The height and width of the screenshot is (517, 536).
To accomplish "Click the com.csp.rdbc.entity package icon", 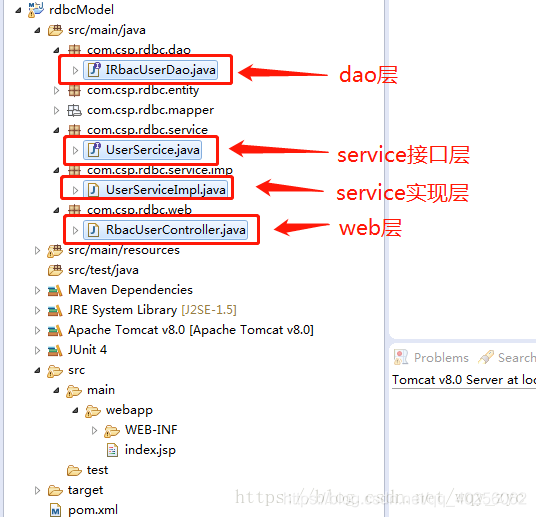I will tap(74, 90).
